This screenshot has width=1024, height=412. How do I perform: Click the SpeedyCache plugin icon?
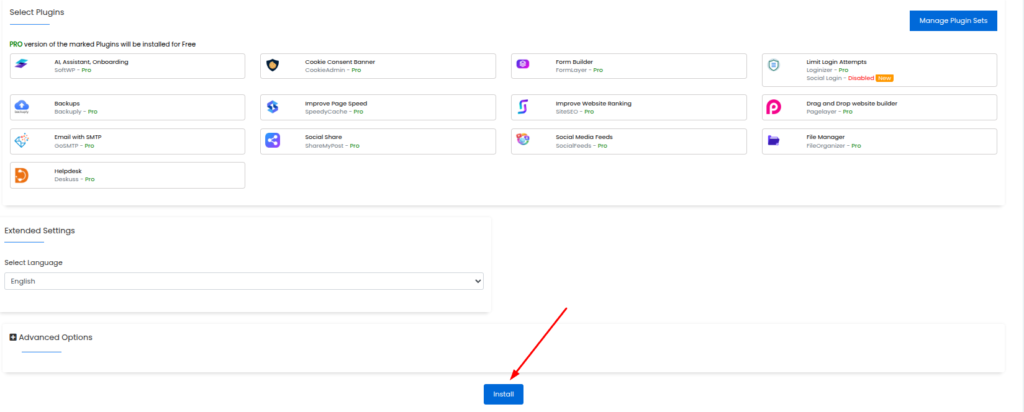[x=272, y=107]
